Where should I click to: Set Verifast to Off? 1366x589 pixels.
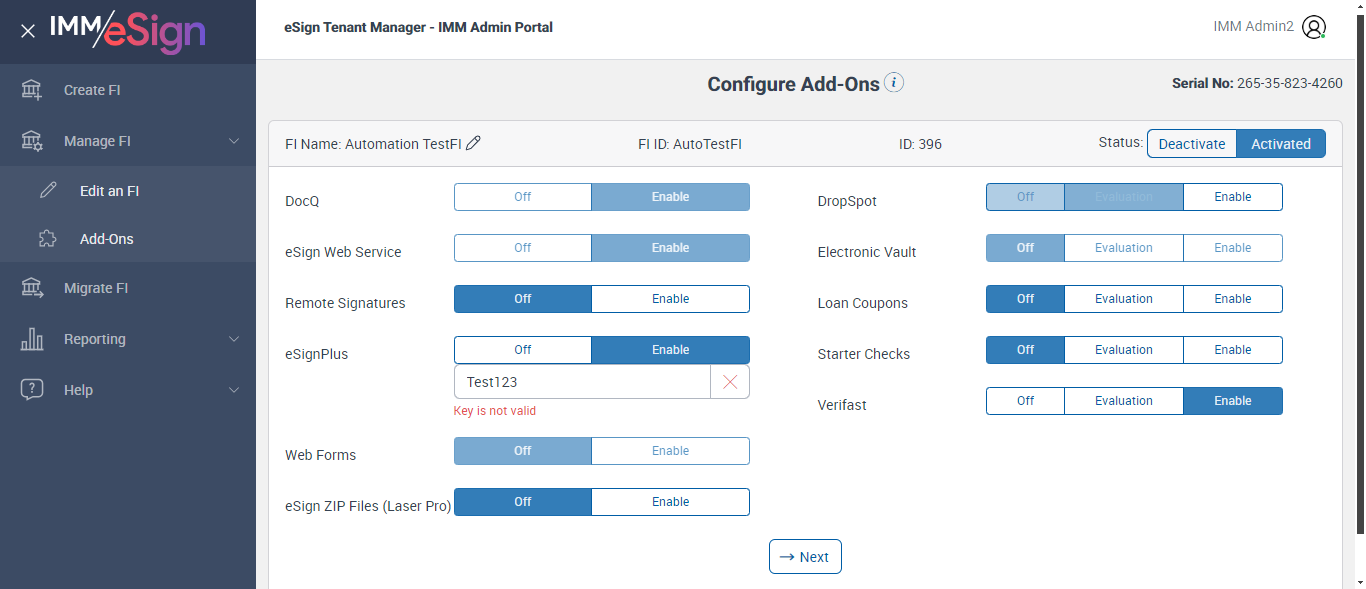pos(1025,401)
